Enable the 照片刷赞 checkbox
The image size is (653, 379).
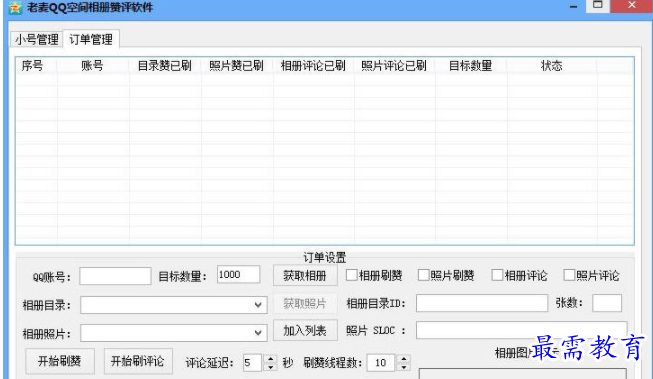(x=424, y=275)
